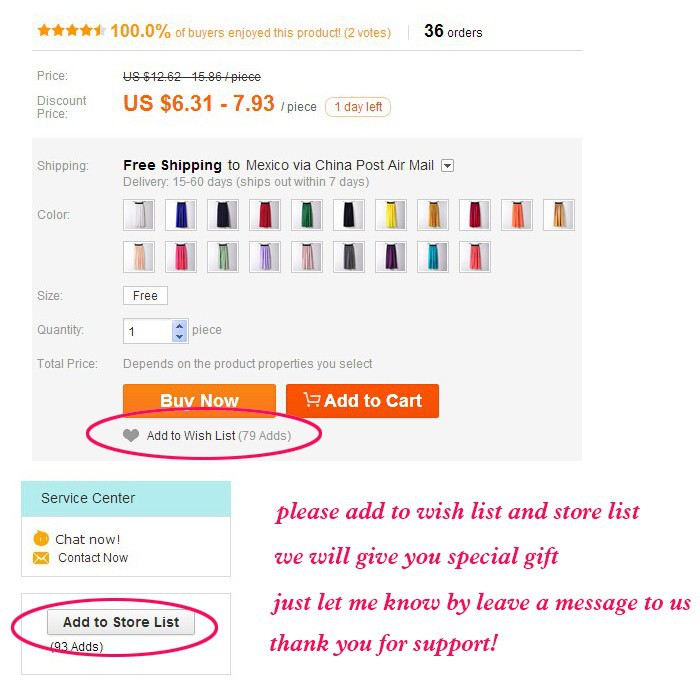Click the Contact Now envelope icon
Viewport: 700px width, 700px height.
point(41,558)
